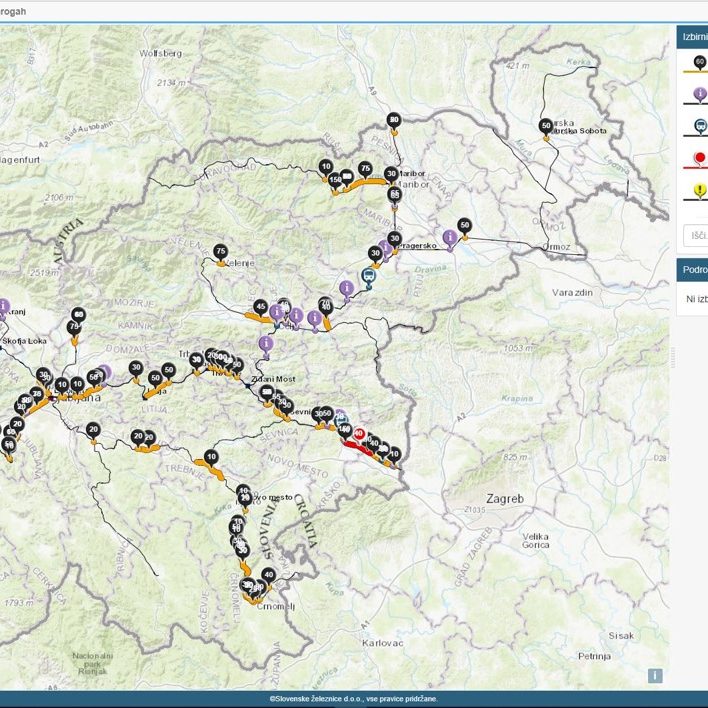Click the Področ panel header
Image resolution: width=708 pixels, height=708 pixels.
click(x=693, y=270)
